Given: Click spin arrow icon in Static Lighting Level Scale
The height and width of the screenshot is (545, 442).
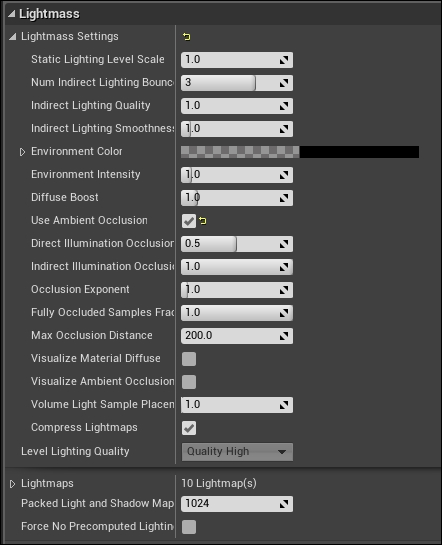Looking at the screenshot, I should [x=284, y=60].
